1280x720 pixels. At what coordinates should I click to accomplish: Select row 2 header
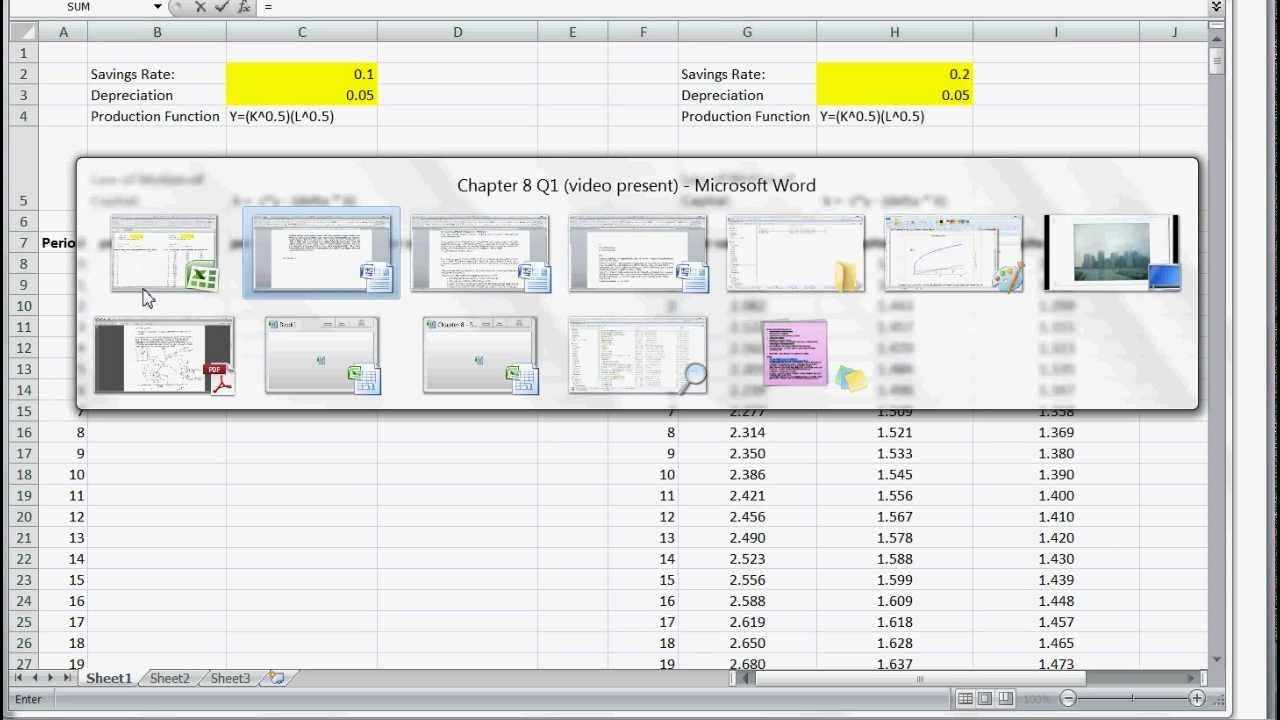point(24,74)
